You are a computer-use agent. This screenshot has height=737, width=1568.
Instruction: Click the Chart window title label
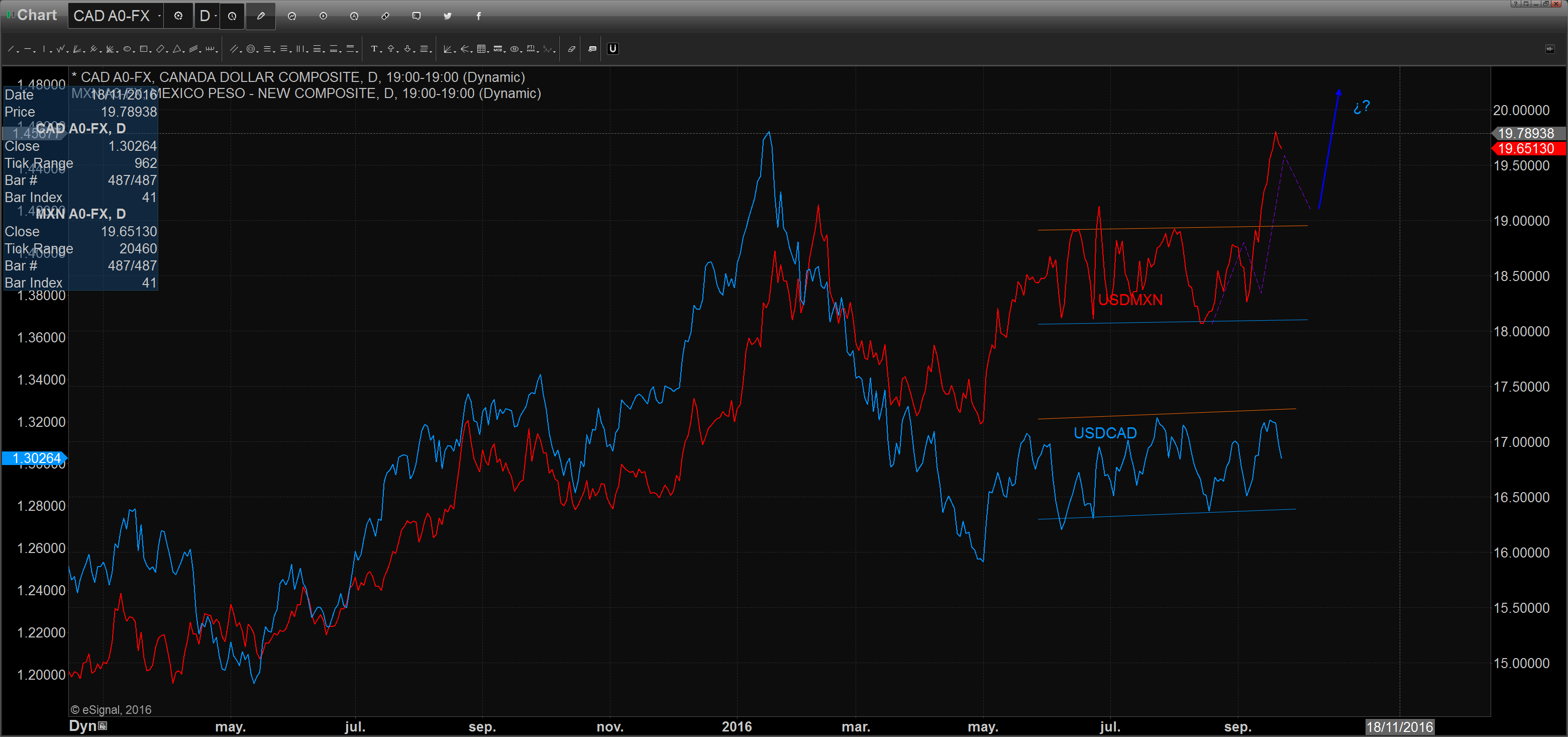tap(37, 15)
